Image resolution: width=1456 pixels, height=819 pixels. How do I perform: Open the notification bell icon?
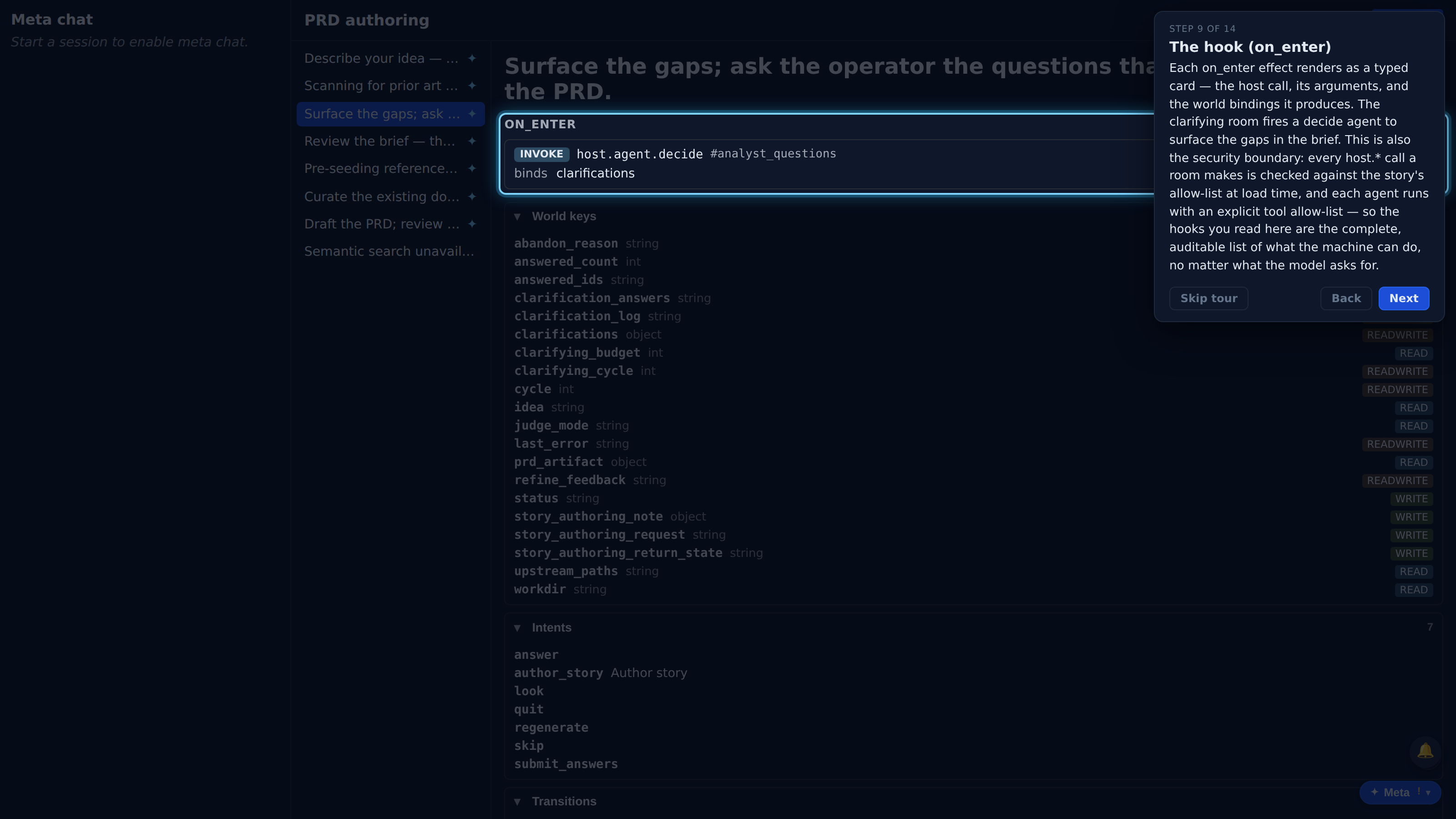pos(1425,751)
